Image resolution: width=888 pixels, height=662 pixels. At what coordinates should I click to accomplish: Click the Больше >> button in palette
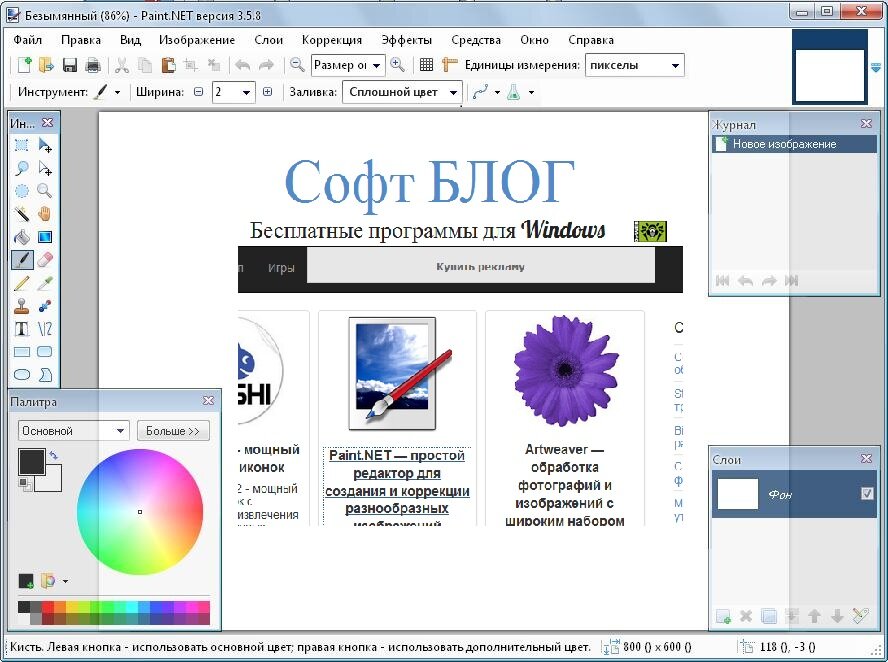173,431
